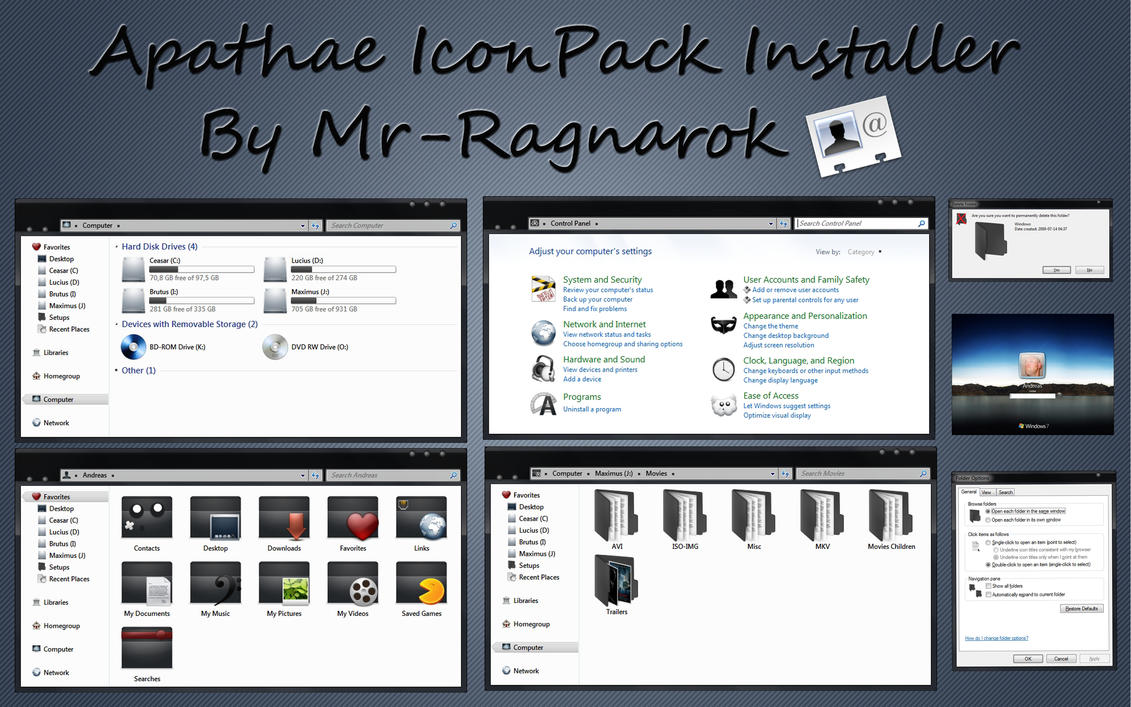Click the Ceasar (C:) capacity bar
This screenshot has width=1131, height=707.
pyautogui.click(x=202, y=270)
